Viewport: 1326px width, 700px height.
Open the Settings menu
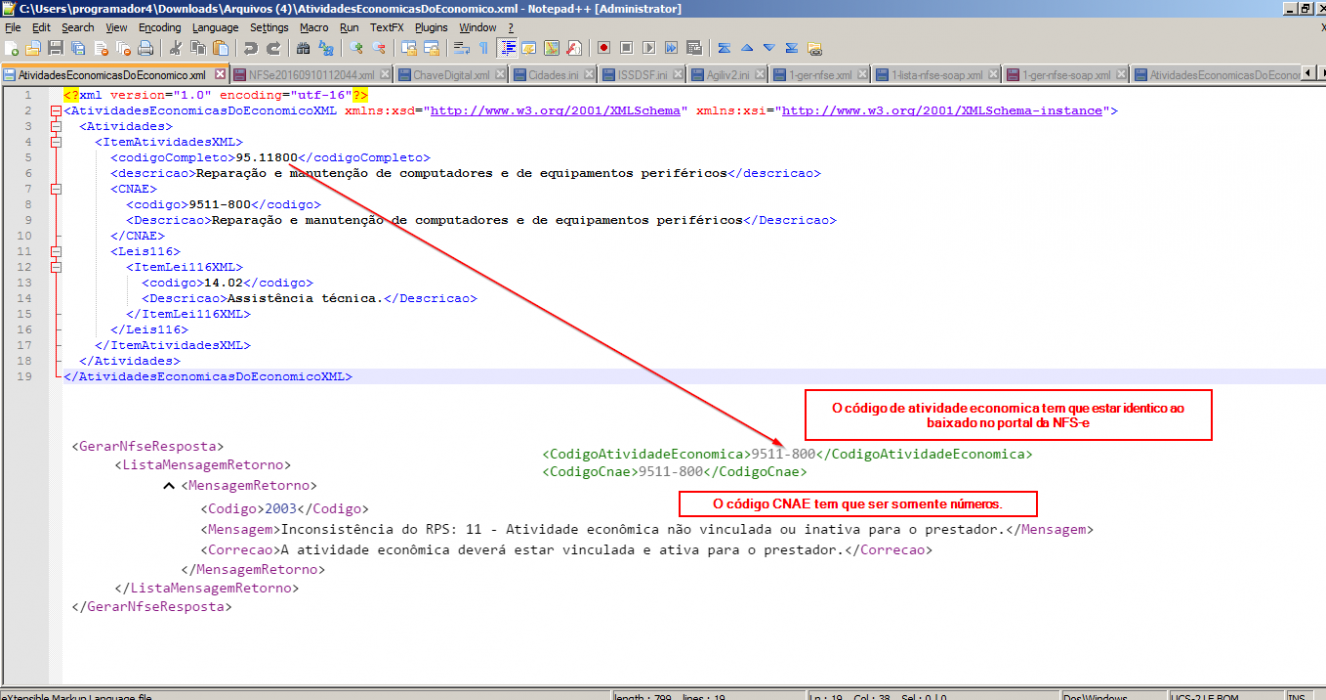coord(269,28)
